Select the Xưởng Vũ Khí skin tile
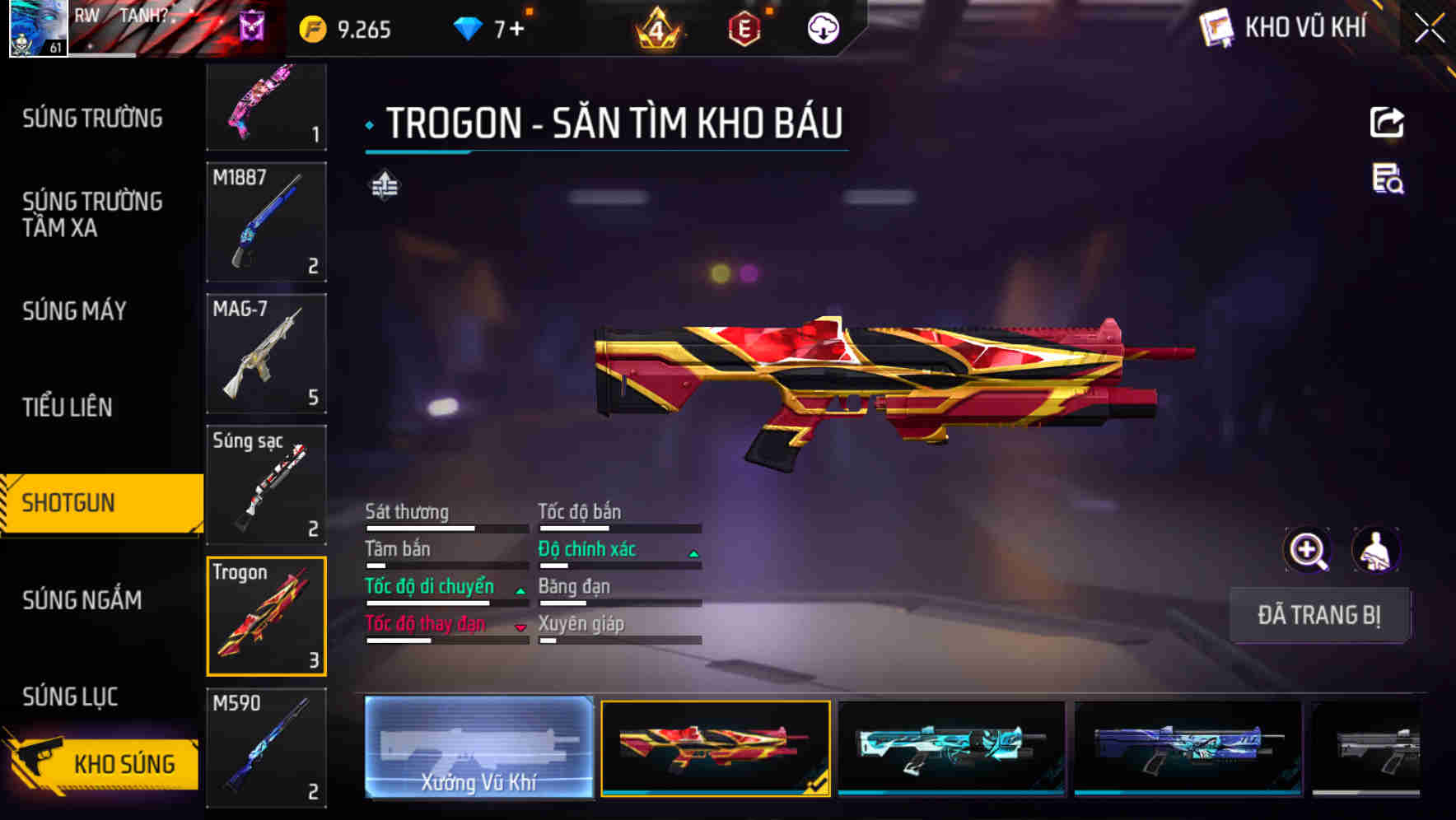1456x820 pixels. (x=479, y=747)
